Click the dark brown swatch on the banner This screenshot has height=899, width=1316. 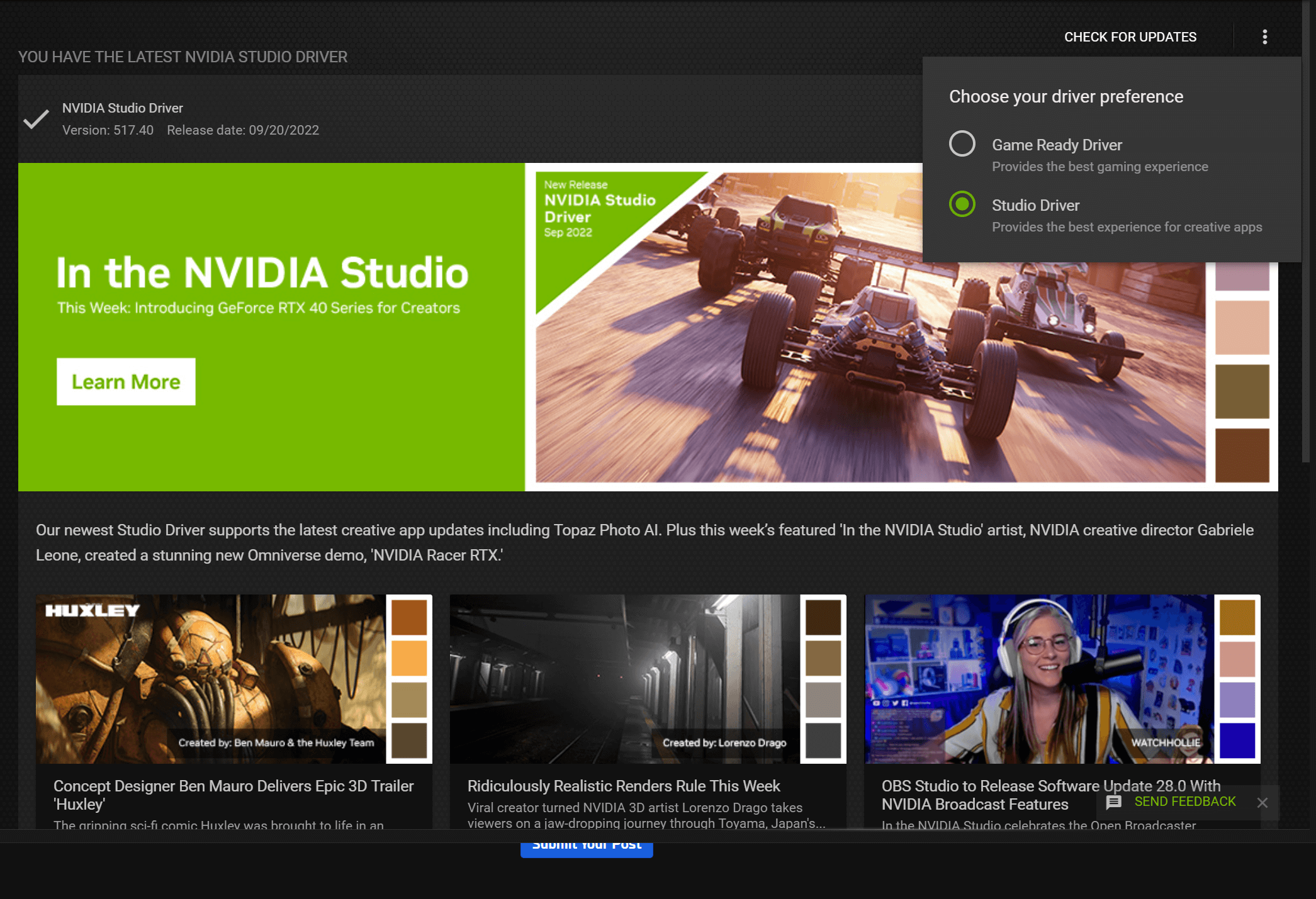pyautogui.click(x=1242, y=455)
